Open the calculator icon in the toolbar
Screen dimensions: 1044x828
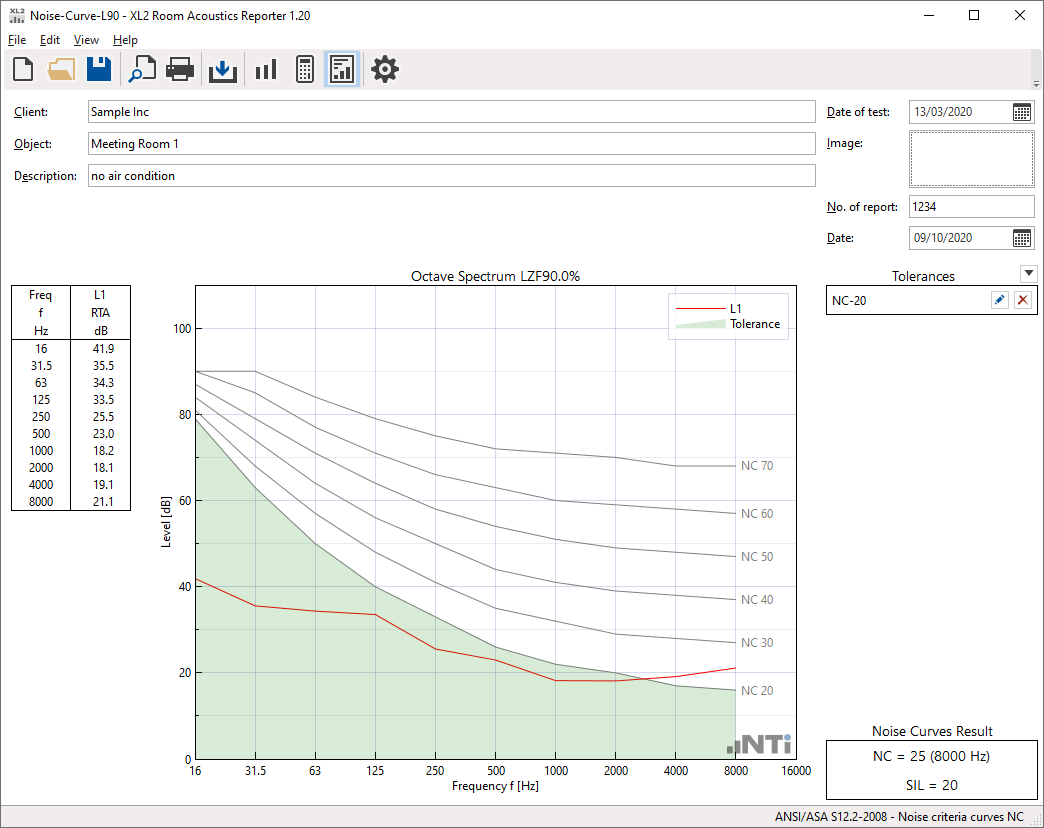point(305,69)
